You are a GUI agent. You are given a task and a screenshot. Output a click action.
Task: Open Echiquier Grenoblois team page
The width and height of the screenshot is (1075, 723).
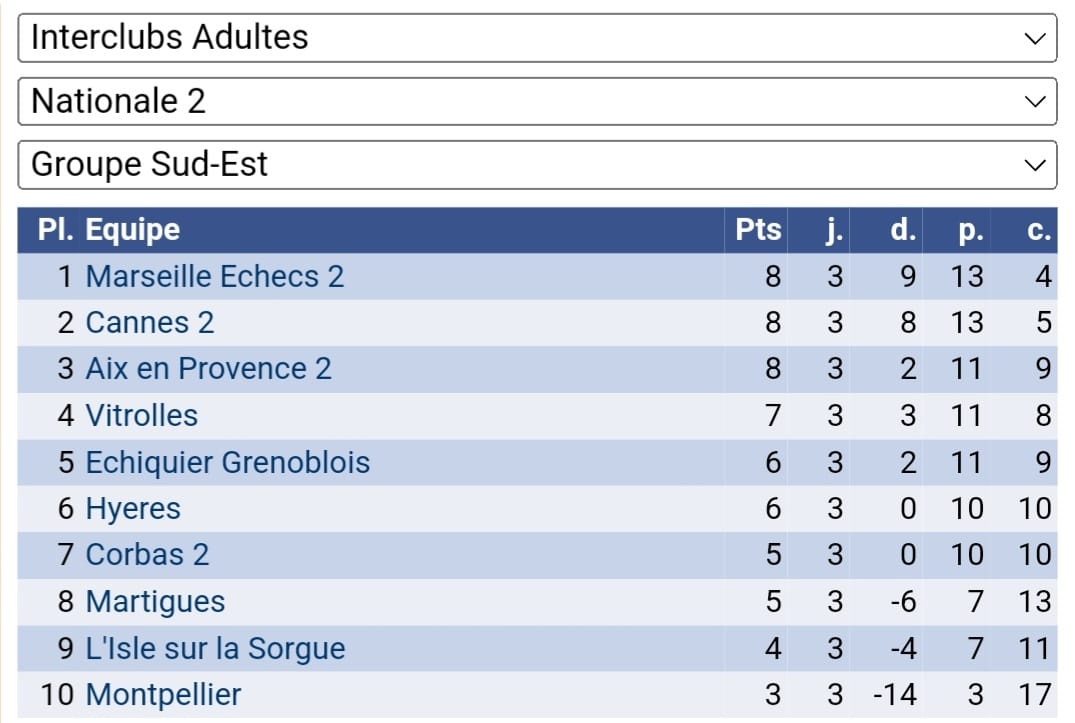tap(228, 463)
